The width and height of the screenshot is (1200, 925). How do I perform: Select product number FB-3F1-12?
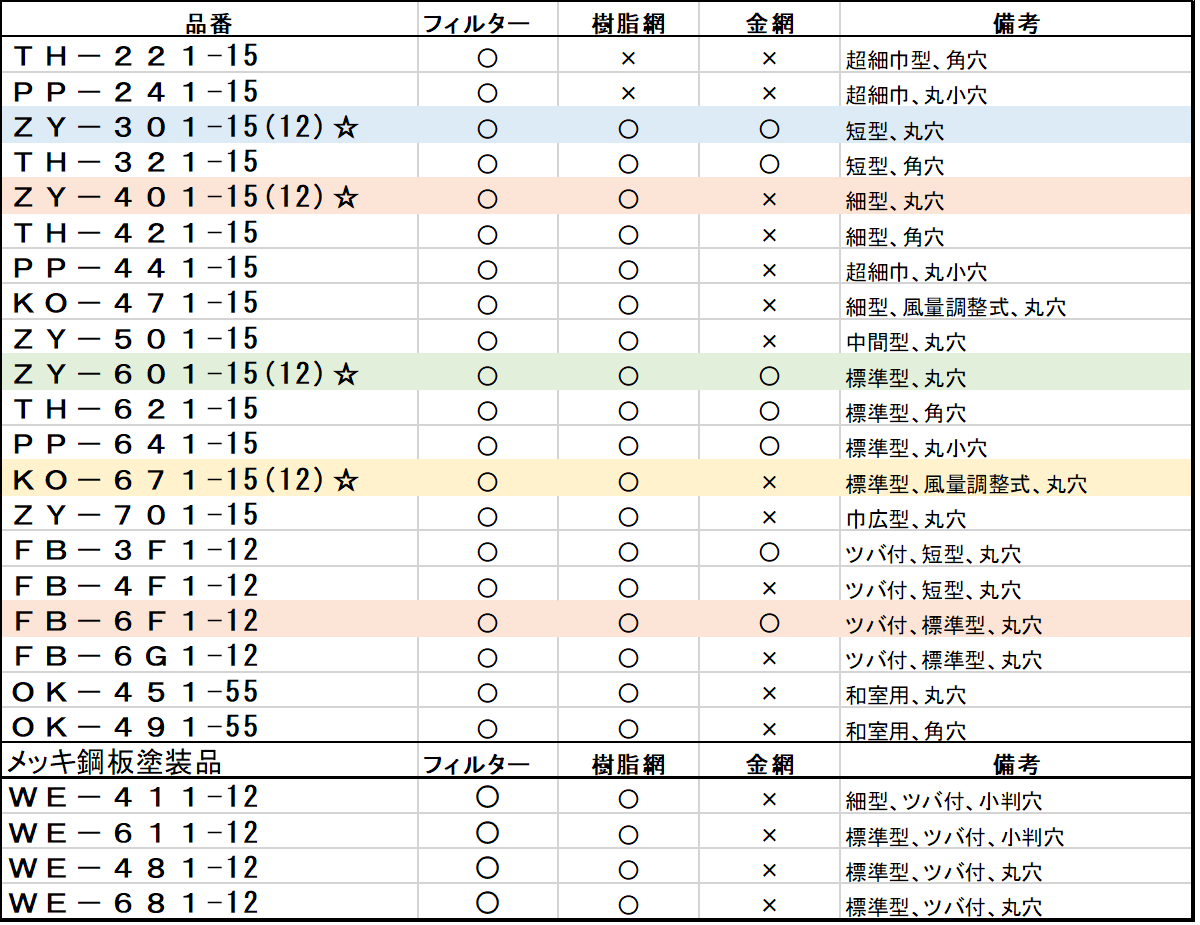(136, 550)
